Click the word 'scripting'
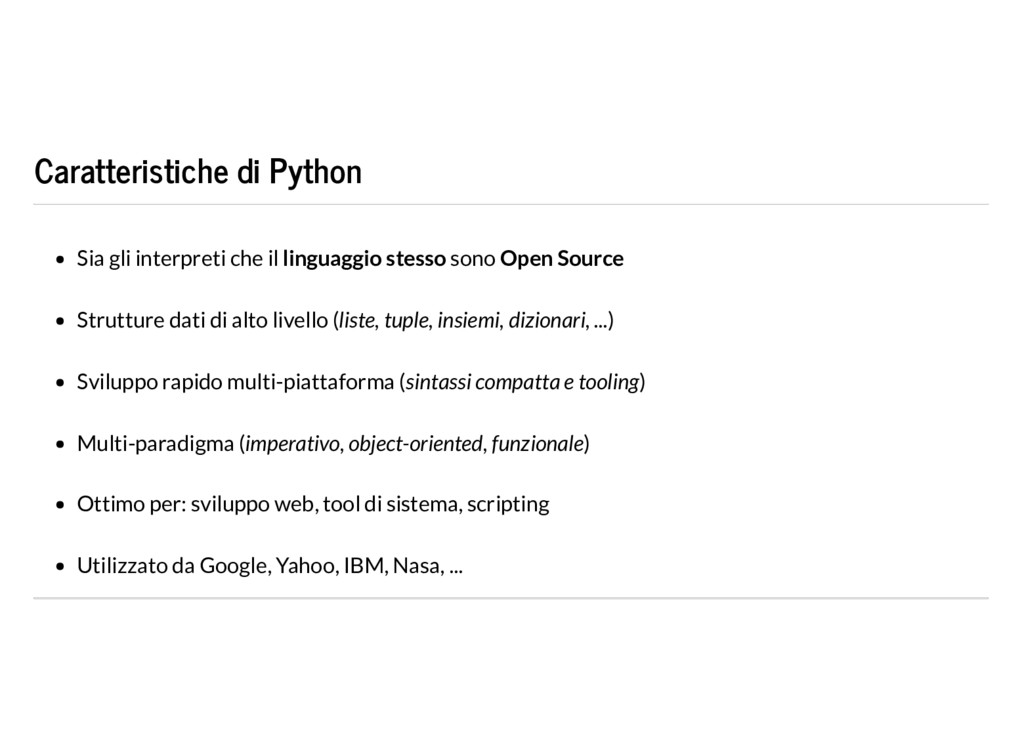Viewport: 1024px width, 747px height. (508, 505)
